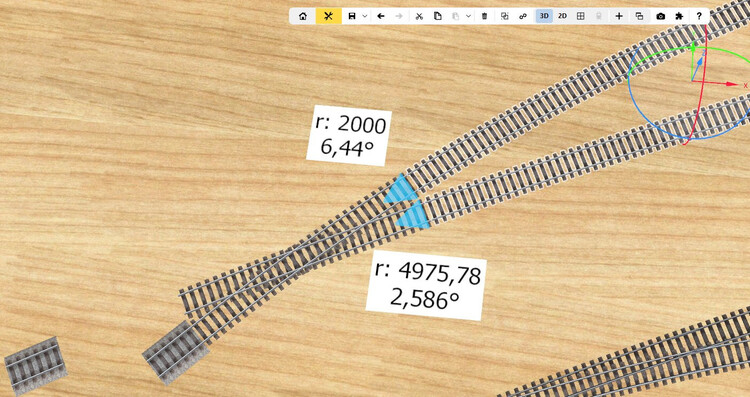Click the link objects chain icon

pyautogui.click(x=523, y=16)
